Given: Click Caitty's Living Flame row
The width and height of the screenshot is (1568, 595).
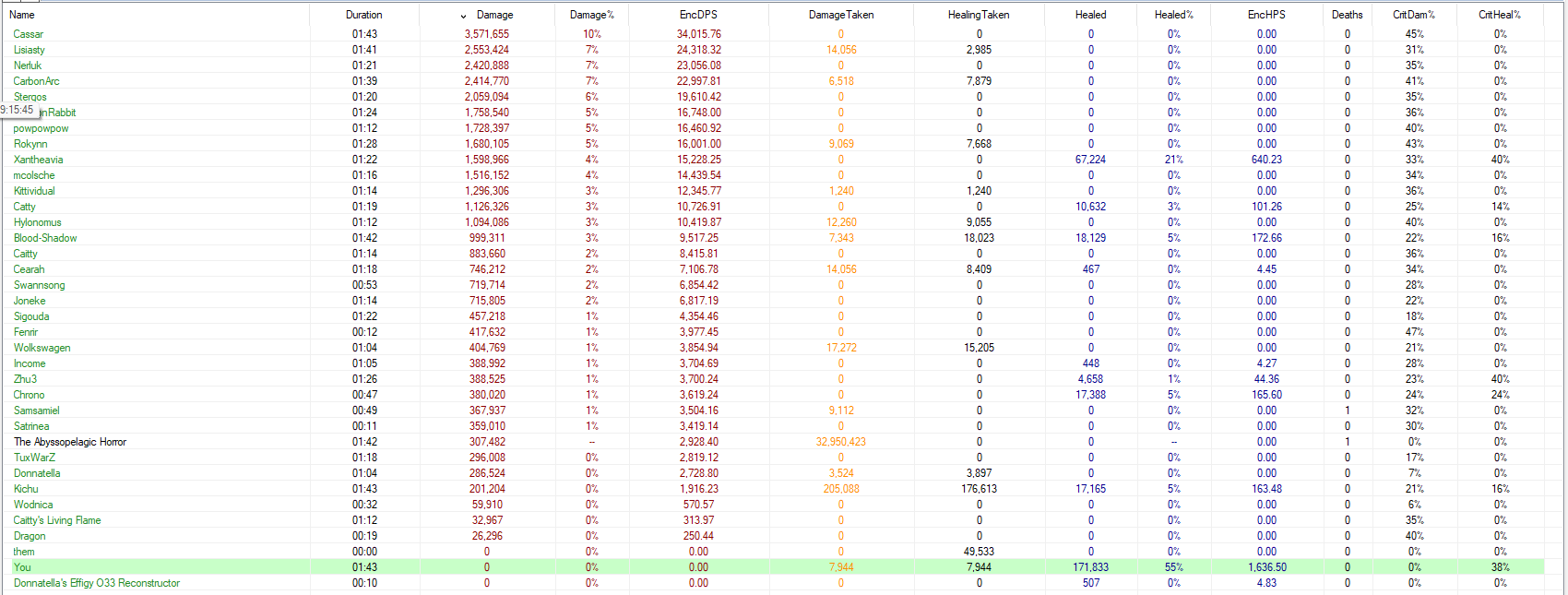Looking at the screenshot, I should tap(57, 520).
